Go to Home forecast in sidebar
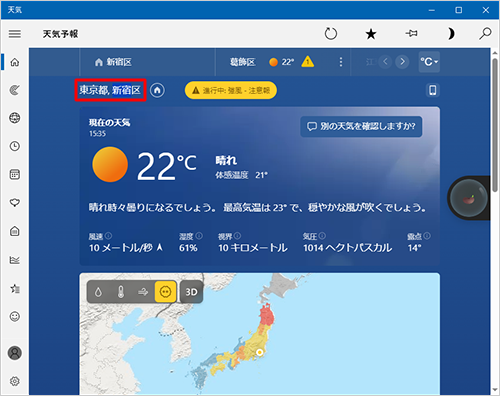 [15, 62]
